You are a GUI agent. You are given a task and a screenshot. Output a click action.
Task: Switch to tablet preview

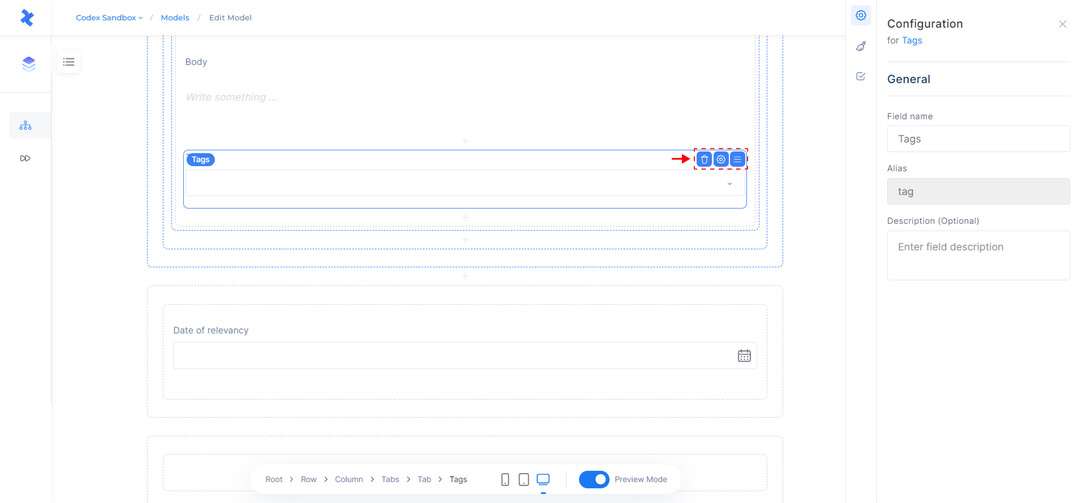tap(523, 480)
